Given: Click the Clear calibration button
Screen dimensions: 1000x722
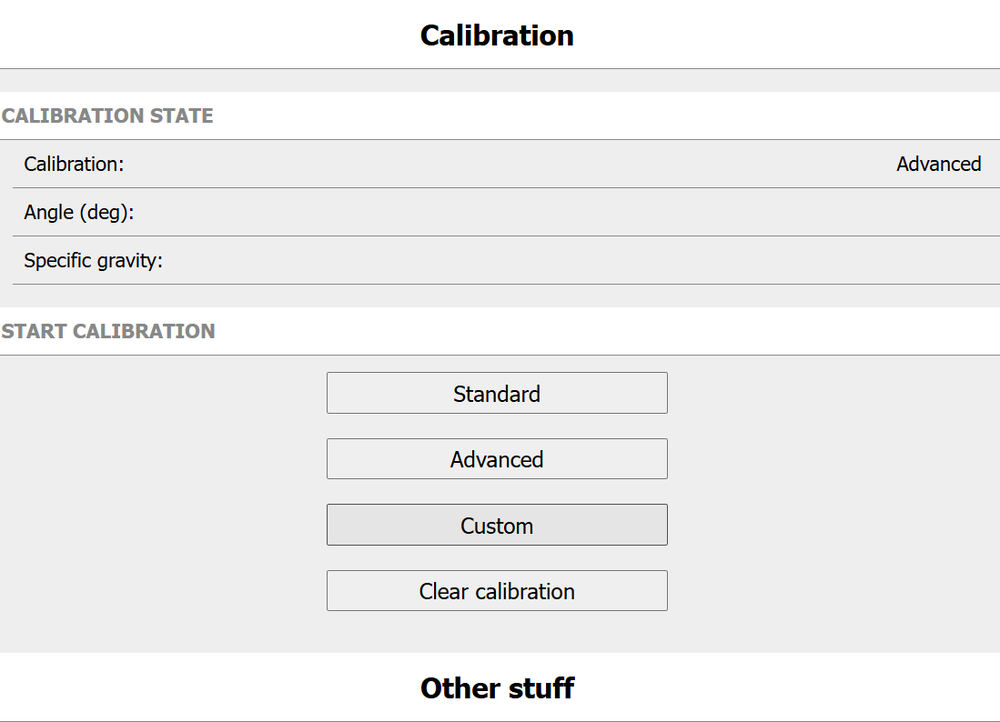Looking at the screenshot, I should click(497, 591).
